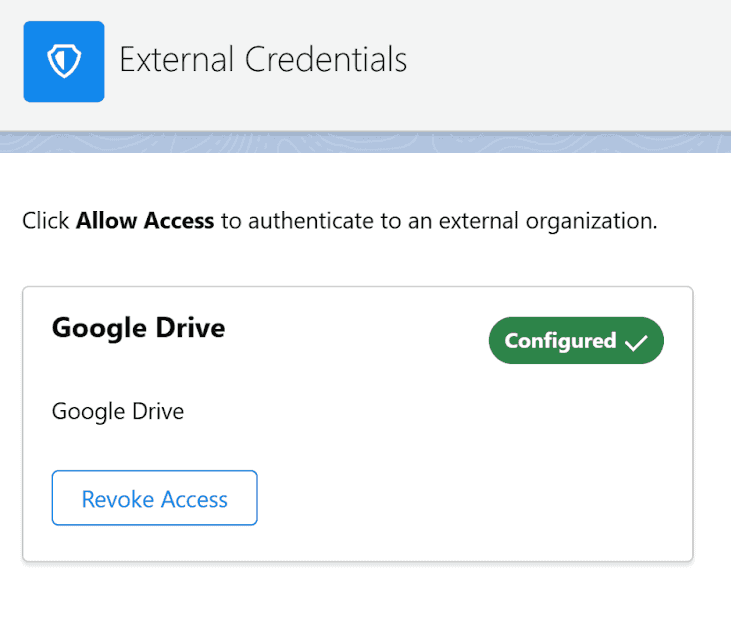Image resolution: width=731 pixels, height=637 pixels.
Task: Click the word "Click" starting the instruction
Action: click(46, 221)
